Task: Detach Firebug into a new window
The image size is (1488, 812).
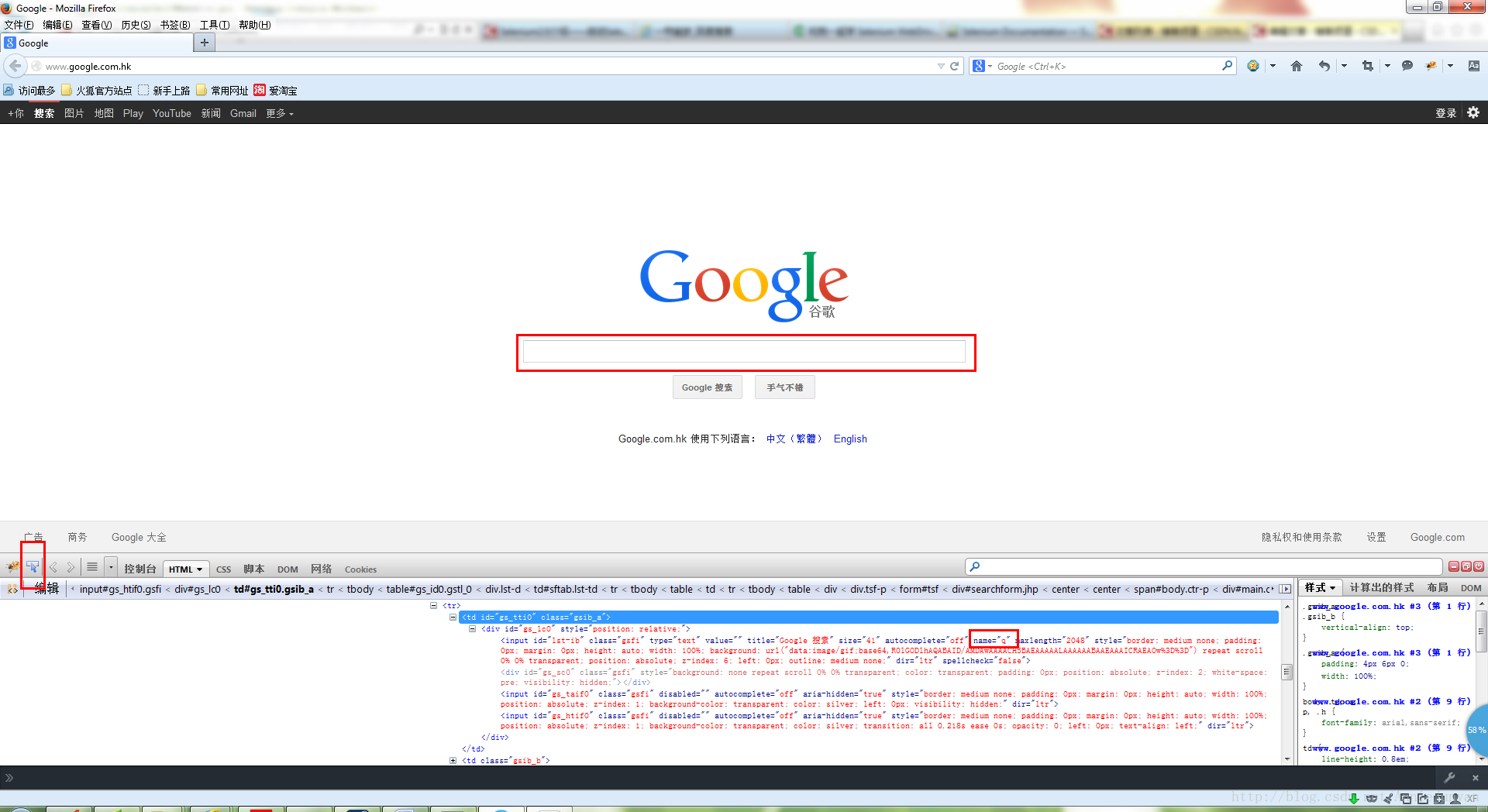Action: pos(1466,566)
